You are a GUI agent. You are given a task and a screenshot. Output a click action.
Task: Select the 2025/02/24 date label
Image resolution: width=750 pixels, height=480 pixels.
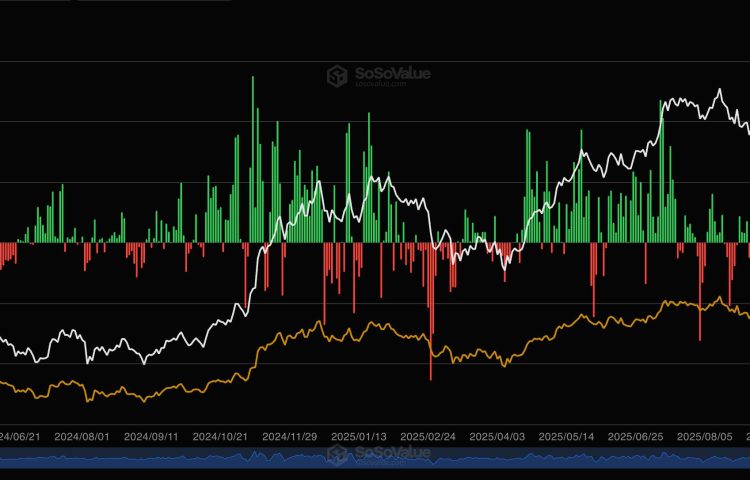427,437
